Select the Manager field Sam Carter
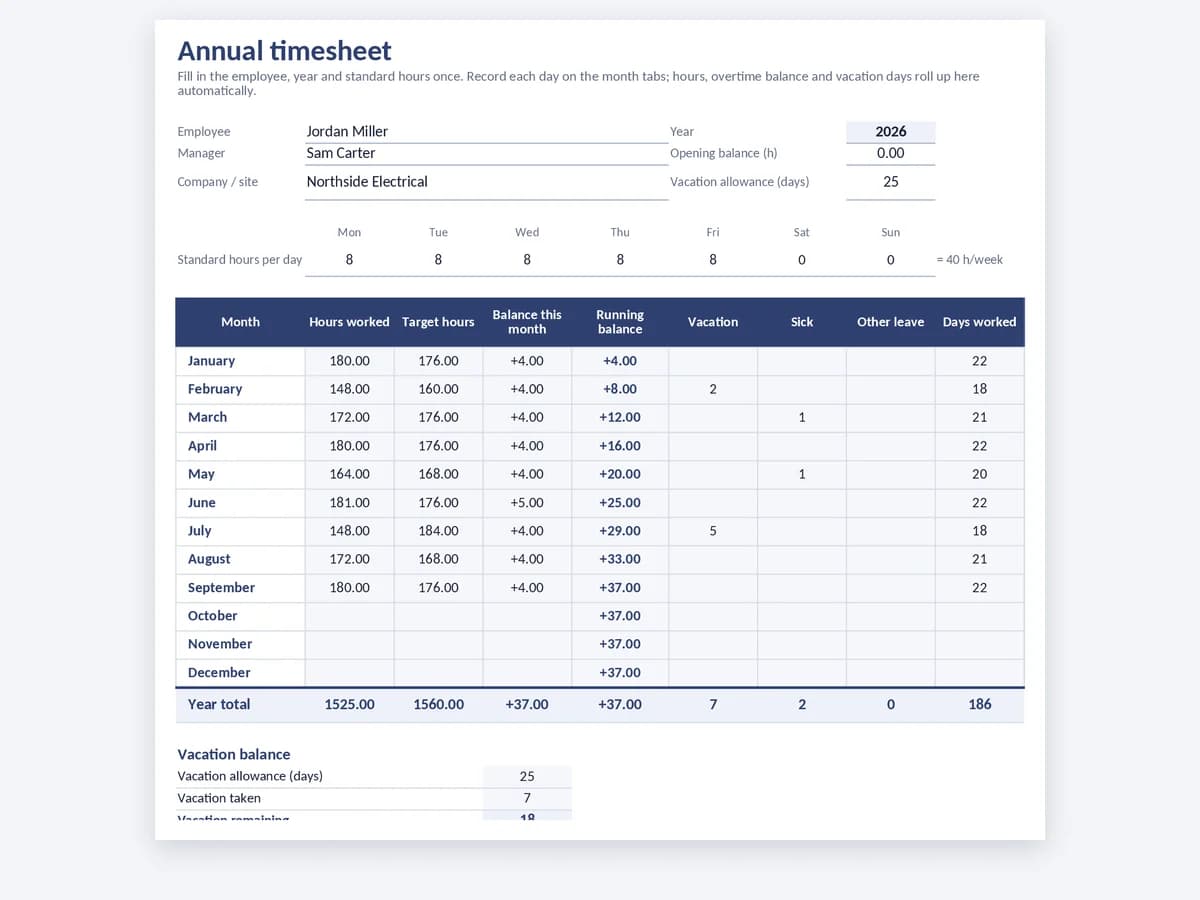1200x900 pixels. coord(486,154)
